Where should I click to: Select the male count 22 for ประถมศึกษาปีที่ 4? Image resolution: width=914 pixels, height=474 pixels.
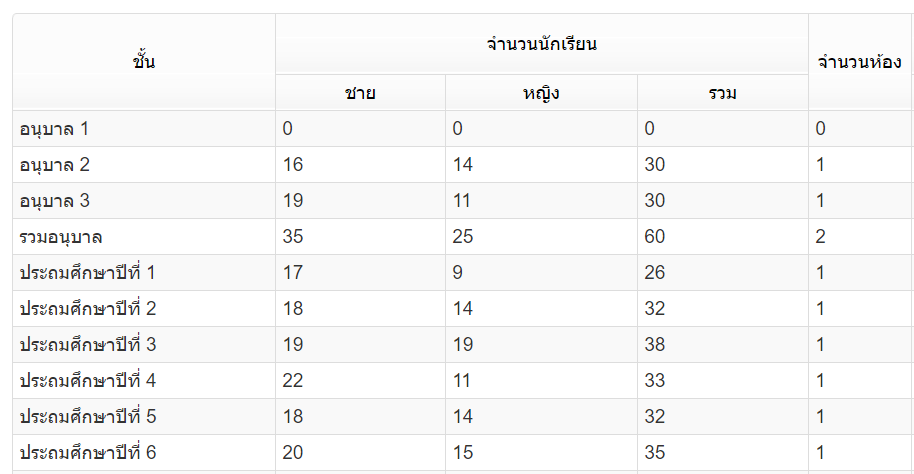click(x=293, y=381)
